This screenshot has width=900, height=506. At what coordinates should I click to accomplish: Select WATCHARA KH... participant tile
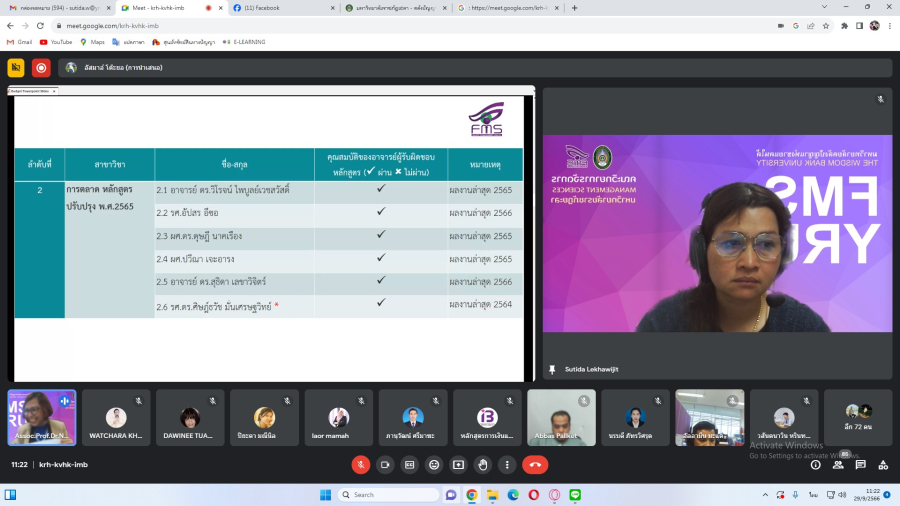coord(116,418)
